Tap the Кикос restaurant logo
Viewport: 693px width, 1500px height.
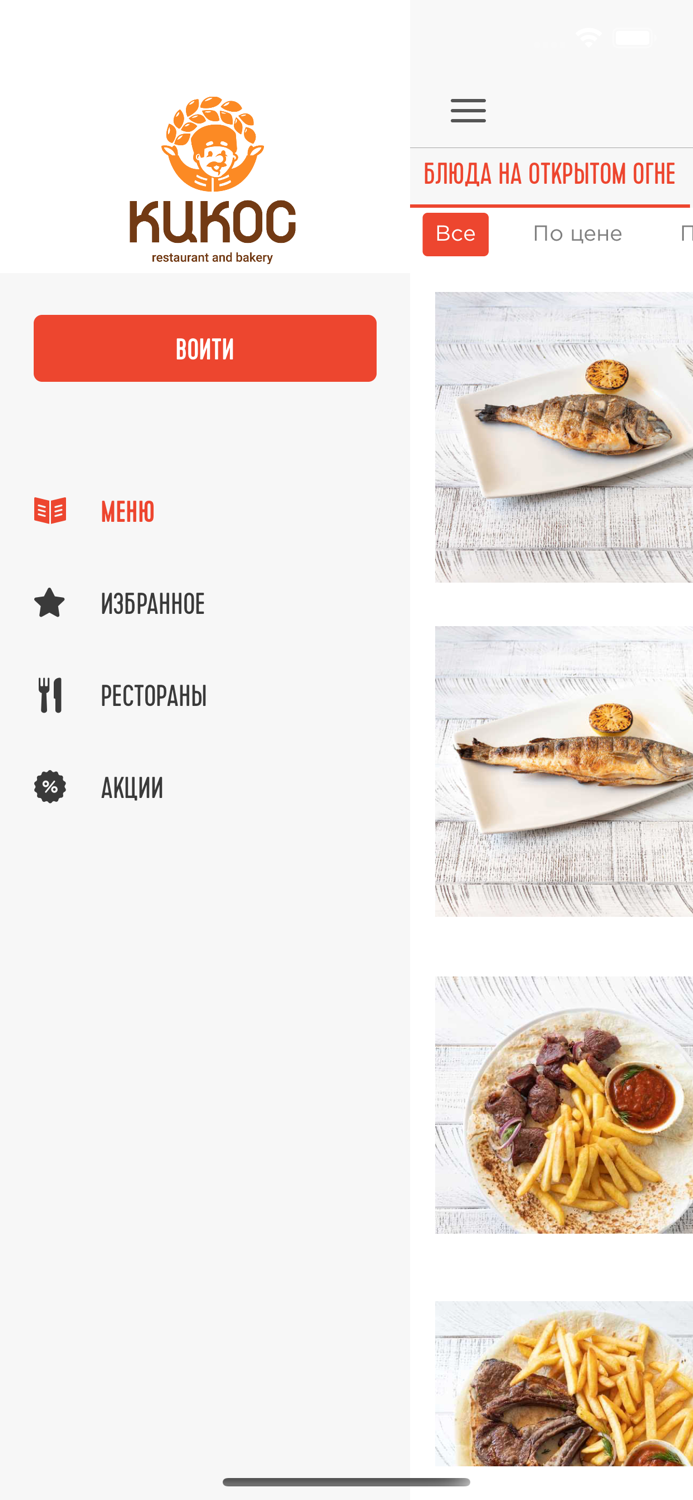tap(212, 180)
